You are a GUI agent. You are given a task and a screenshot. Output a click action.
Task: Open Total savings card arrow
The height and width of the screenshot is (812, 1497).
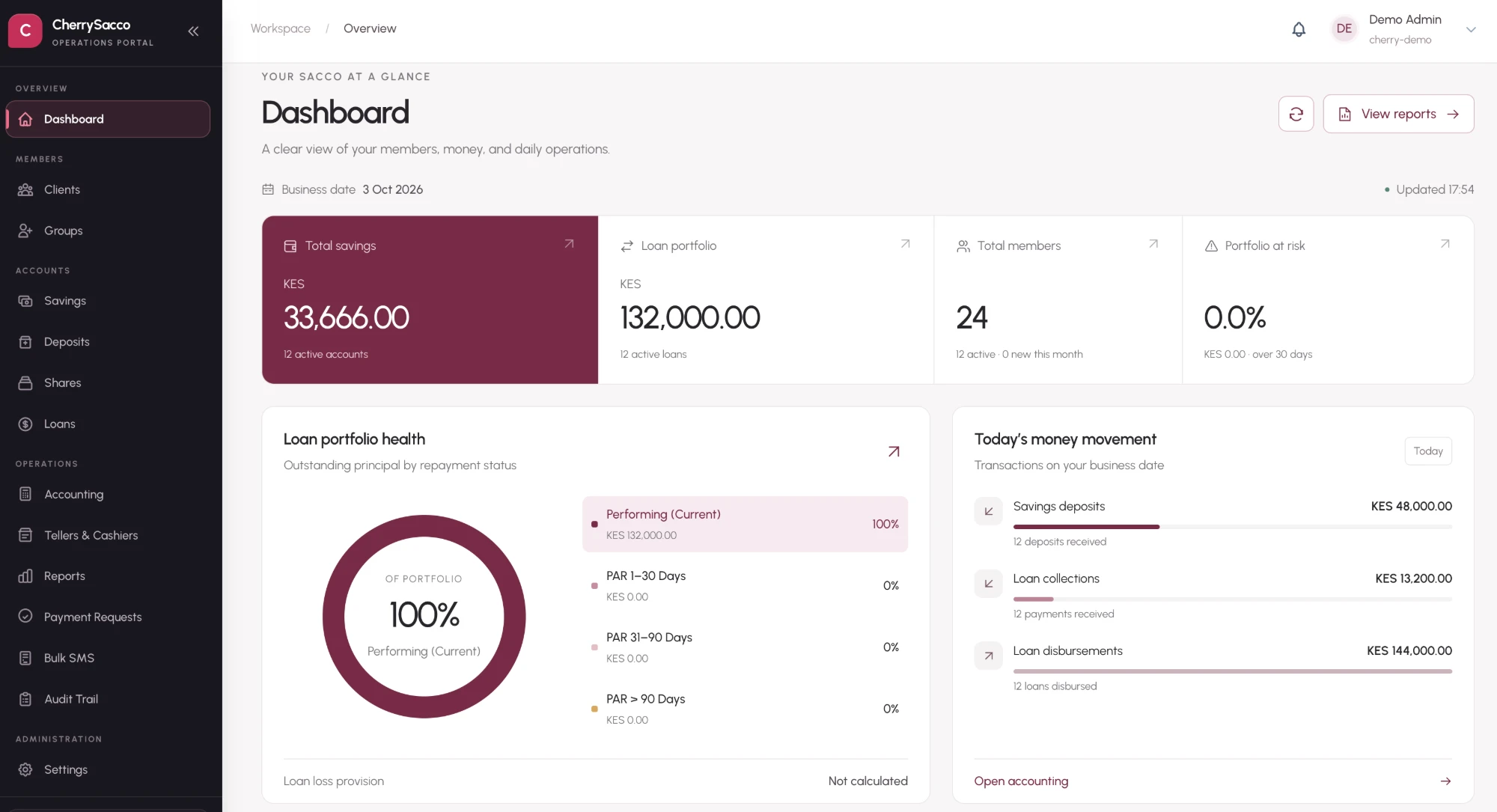point(569,244)
